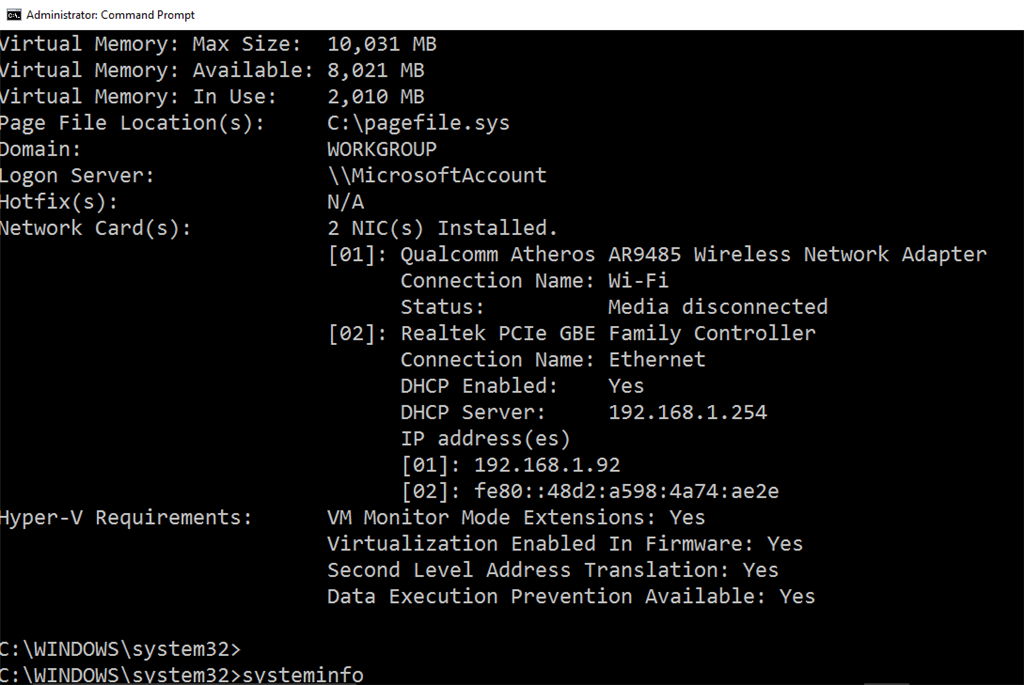Click the Administrator: Command Prompt title text
Screen dimensions: 1024x685
pyautogui.click(x=110, y=15)
